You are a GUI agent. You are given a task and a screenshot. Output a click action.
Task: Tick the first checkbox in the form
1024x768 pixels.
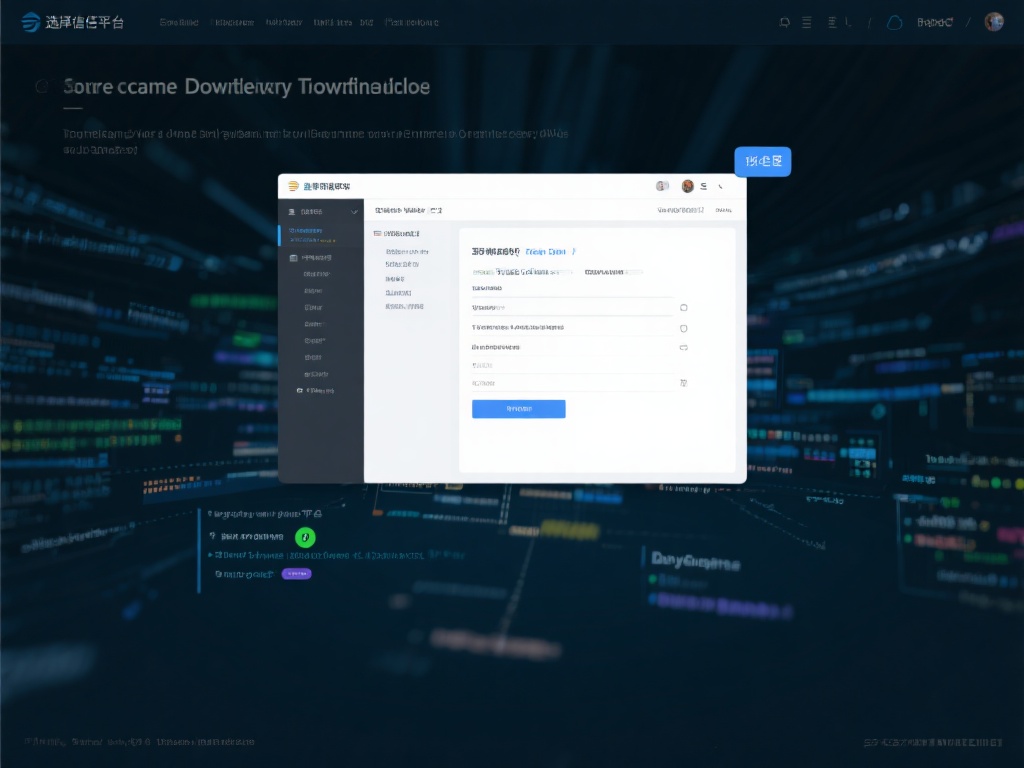tap(684, 308)
